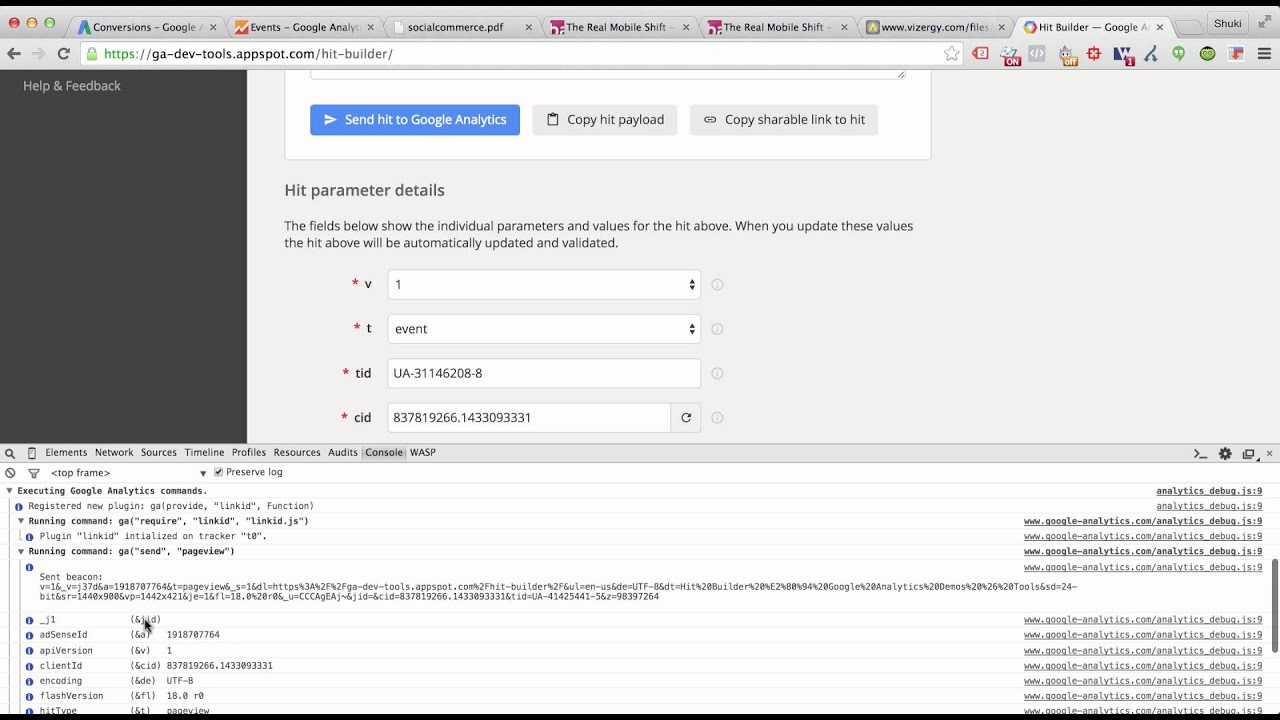Open the red tag extension showing 2
1280x720 pixels.
pos(981,54)
